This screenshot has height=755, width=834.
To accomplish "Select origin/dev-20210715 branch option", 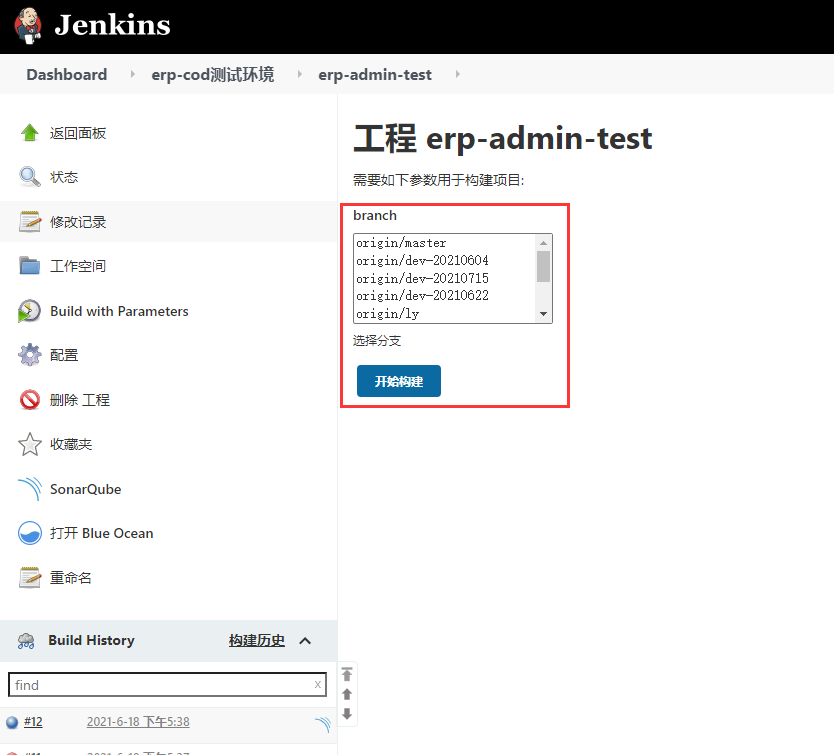I will [x=422, y=278].
